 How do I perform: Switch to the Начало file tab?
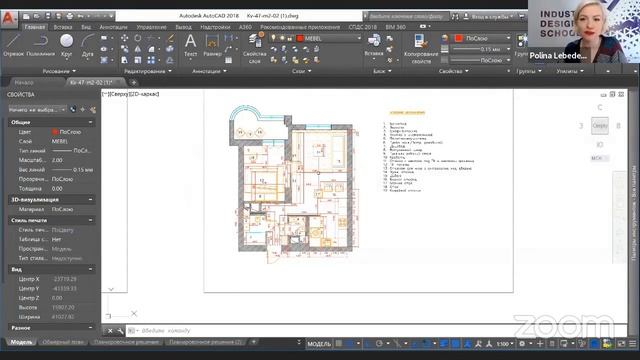24,82
